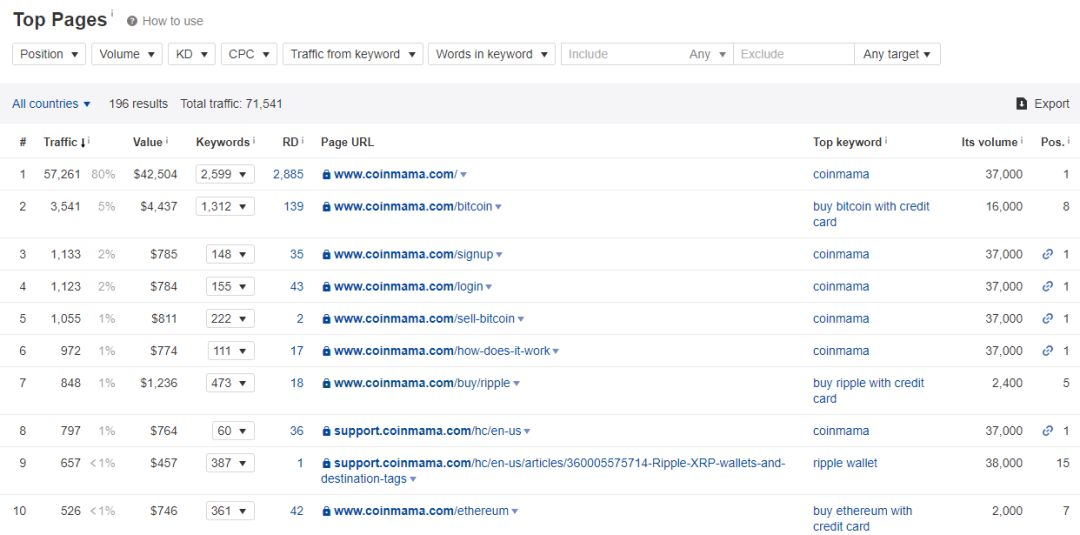Open referring domains count 2,885
Viewport: 1080px width, 535px height.
point(288,174)
